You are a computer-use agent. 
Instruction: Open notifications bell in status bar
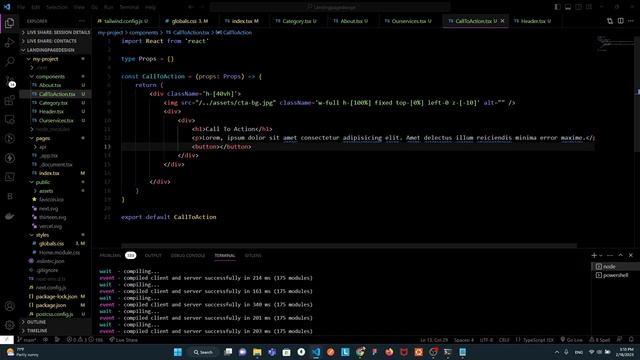click(631, 340)
